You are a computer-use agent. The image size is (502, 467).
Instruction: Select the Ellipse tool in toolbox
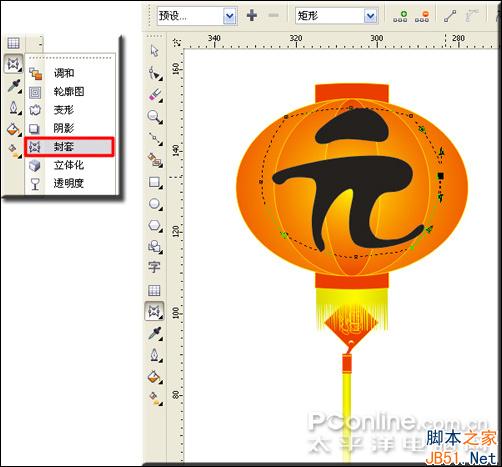(x=155, y=204)
